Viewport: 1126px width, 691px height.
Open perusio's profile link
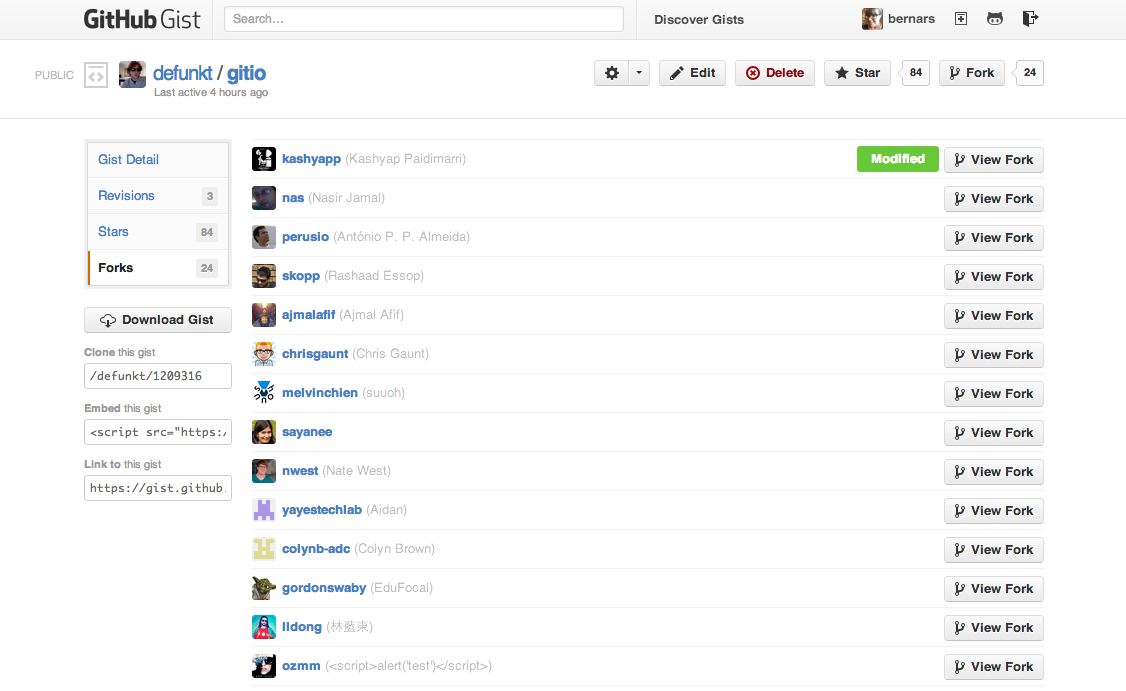coord(305,237)
